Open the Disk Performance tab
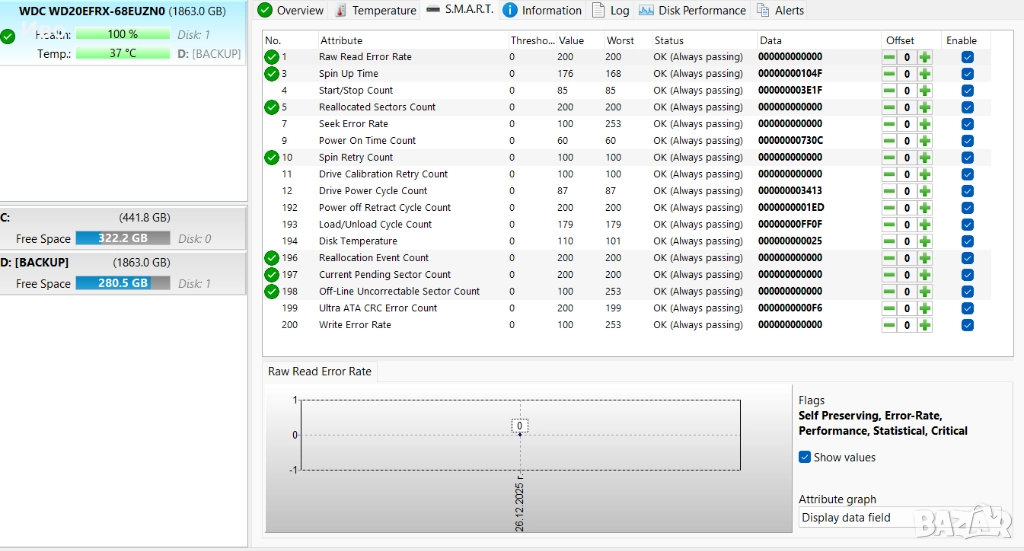The height and width of the screenshot is (551, 1024). click(692, 10)
